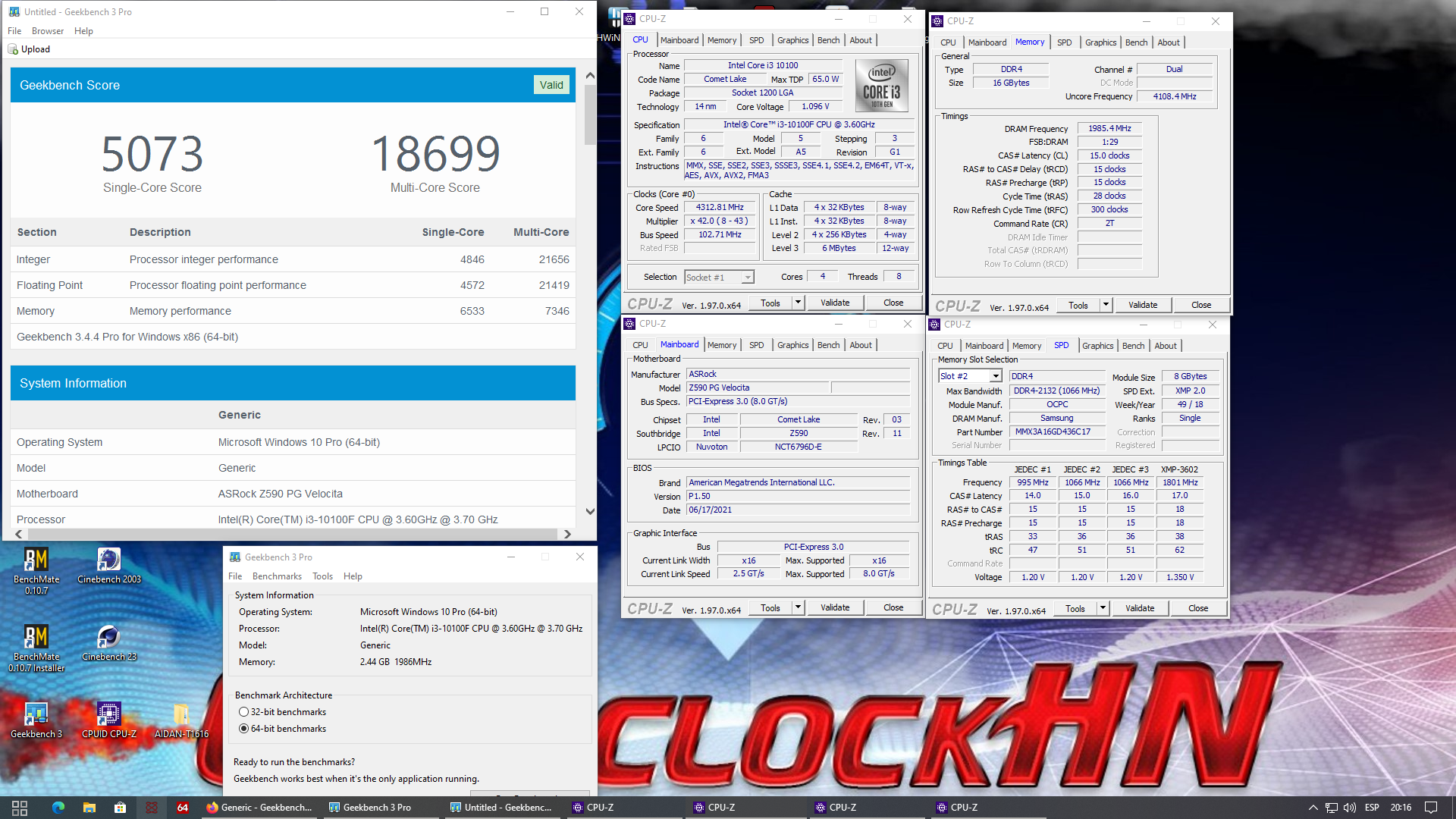Expand Tools dropdown arrow in CPU tab window
1456x819 pixels.
[x=798, y=303]
